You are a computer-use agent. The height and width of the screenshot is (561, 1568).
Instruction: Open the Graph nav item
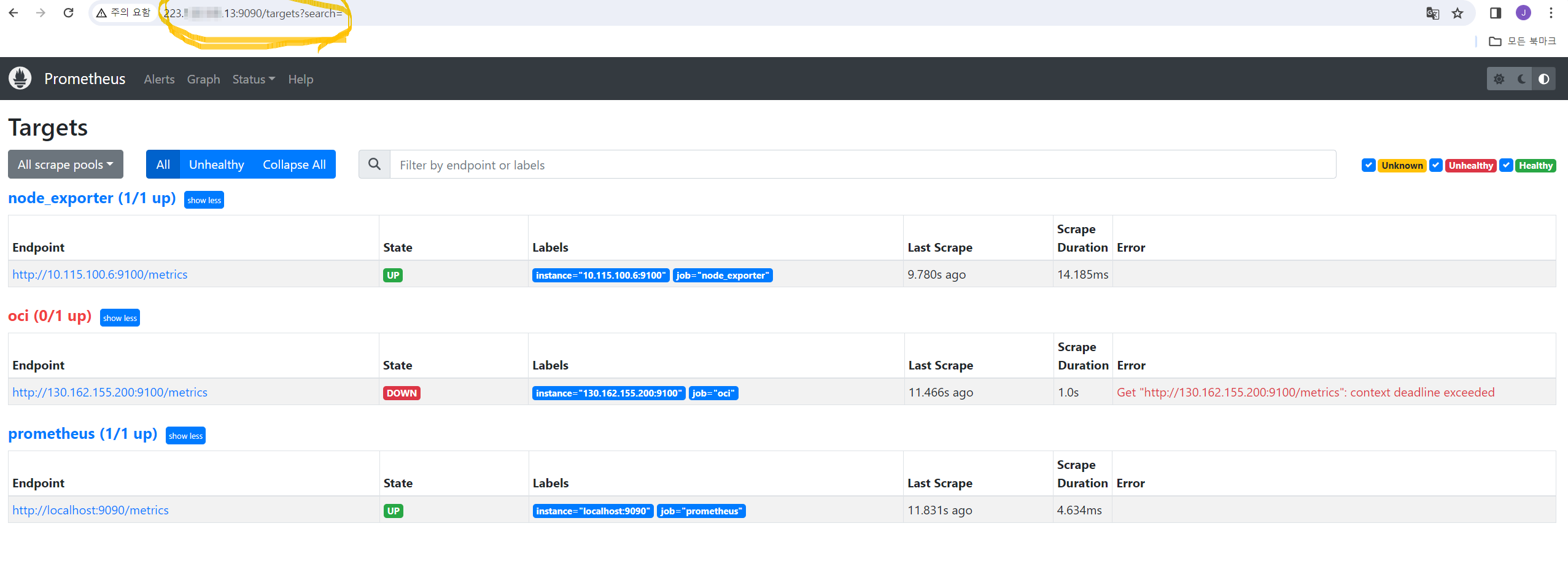click(203, 79)
